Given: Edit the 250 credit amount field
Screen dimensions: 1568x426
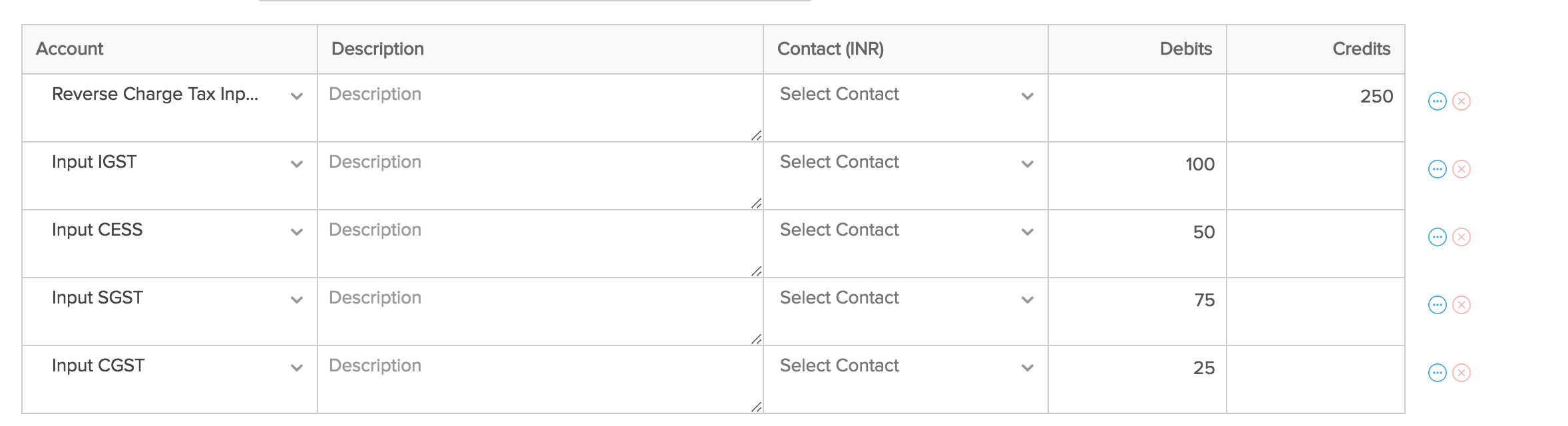Looking at the screenshot, I should coord(1315,97).
